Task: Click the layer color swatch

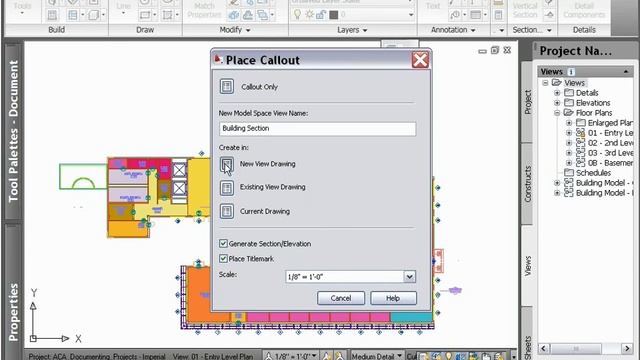Action: 333,15
